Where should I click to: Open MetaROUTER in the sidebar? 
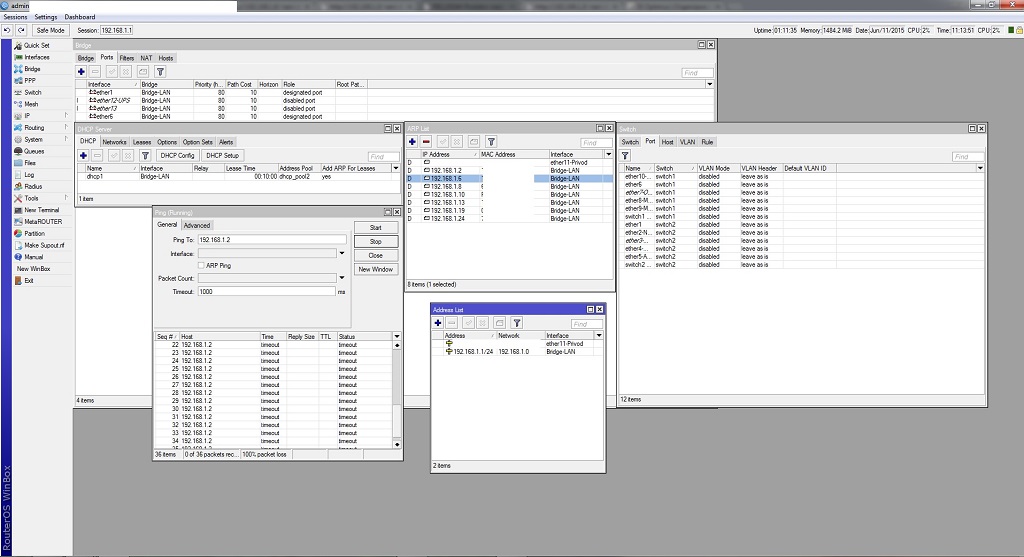pyautogui.click(x=43, y=222)
